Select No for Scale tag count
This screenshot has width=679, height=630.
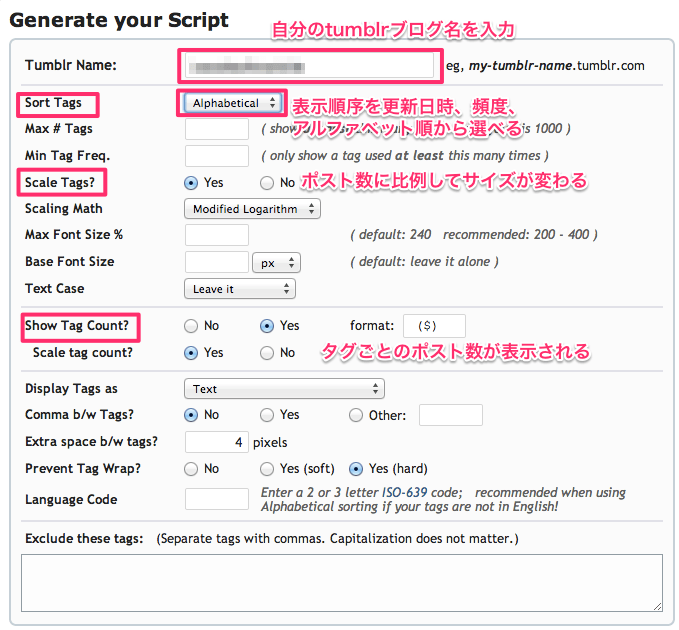tap(267, 353)
